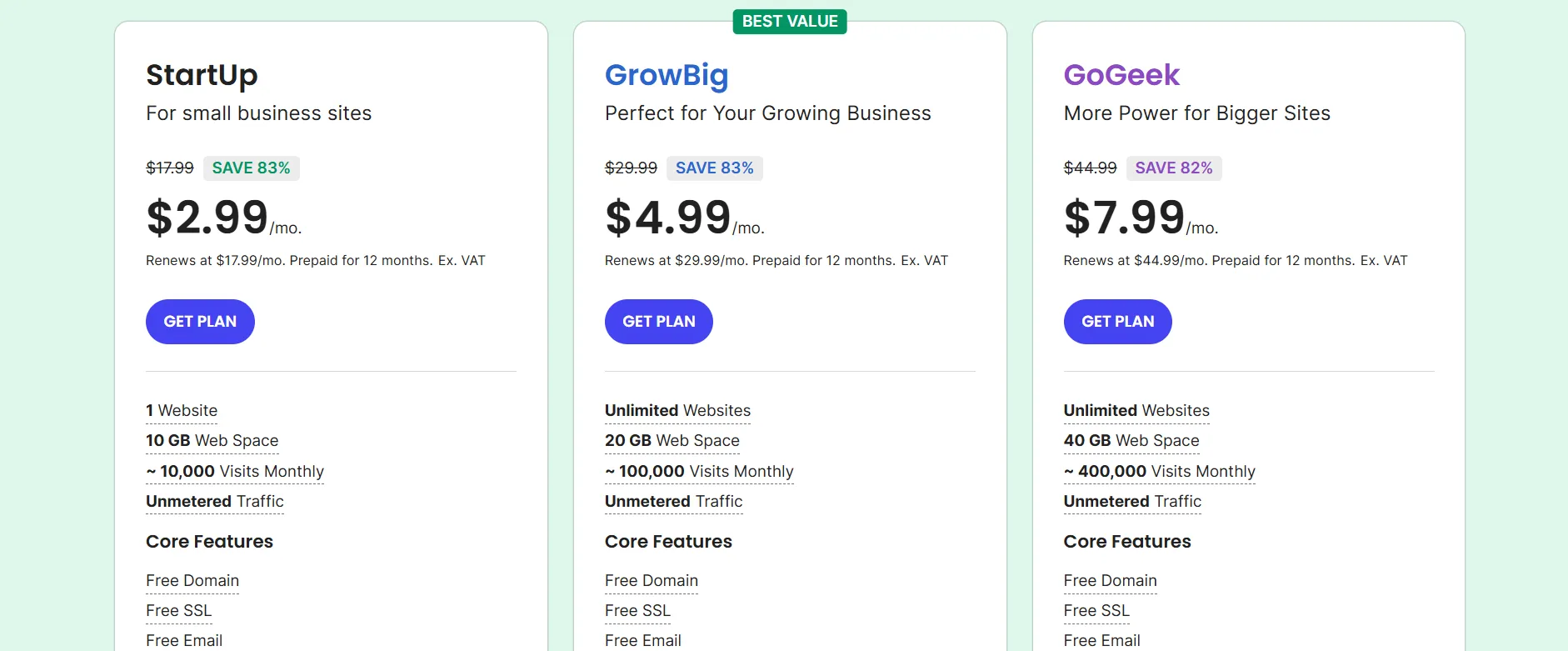This screenshot has width=1568, height=651.
Task: Open Free Domain tooltip in StartUp column
Action: tap(192, 580)
